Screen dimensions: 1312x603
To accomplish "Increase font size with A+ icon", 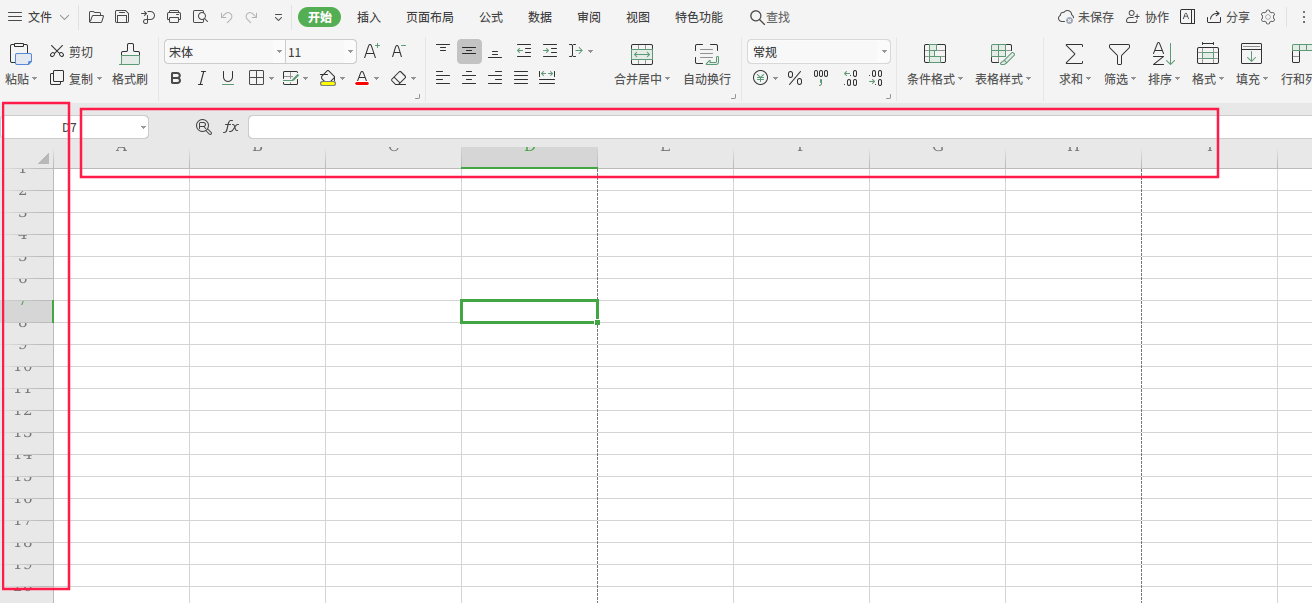I will tap(372, 52).
